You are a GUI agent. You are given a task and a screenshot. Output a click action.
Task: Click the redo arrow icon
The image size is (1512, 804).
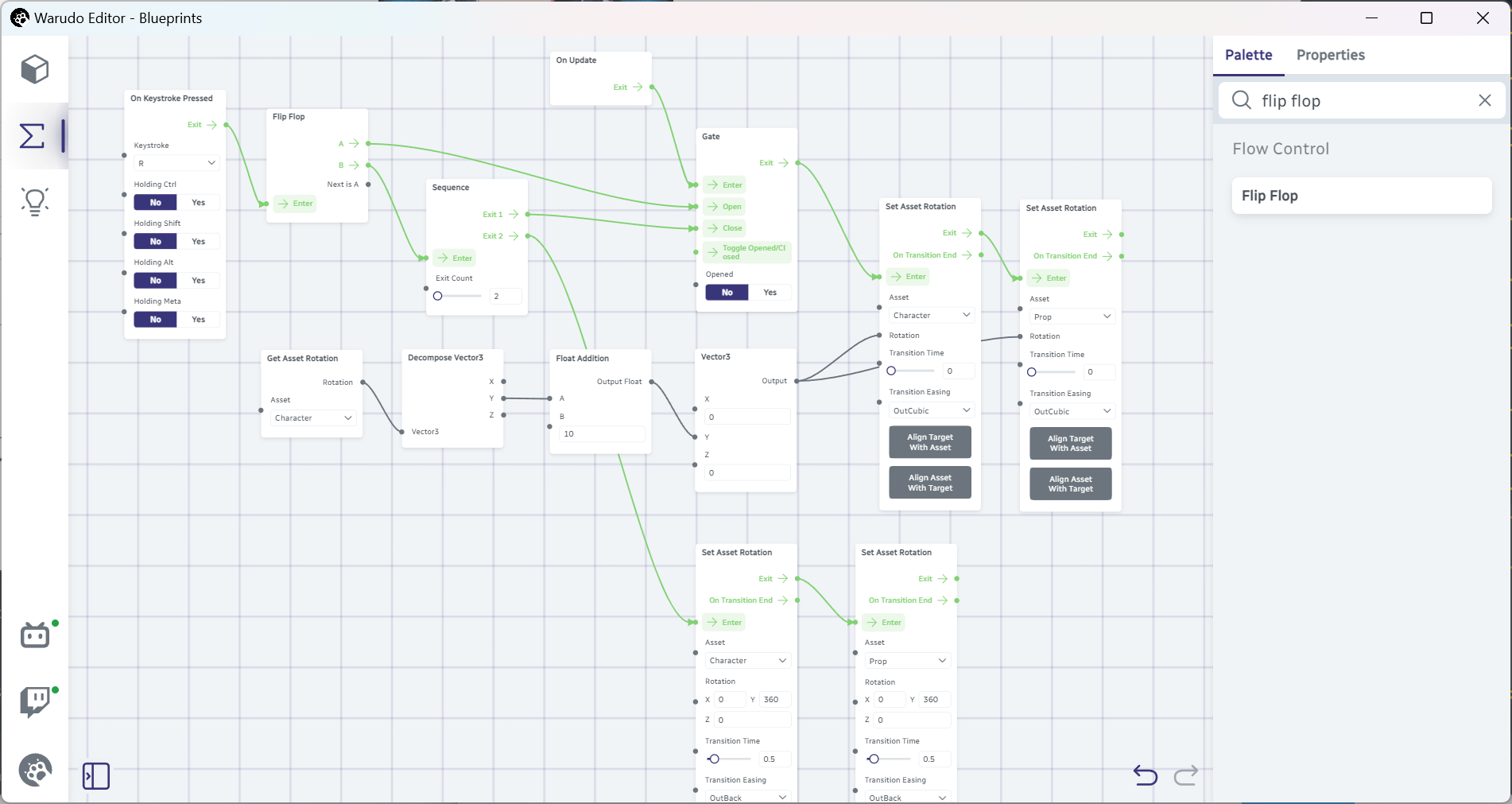coord(1186,775)
